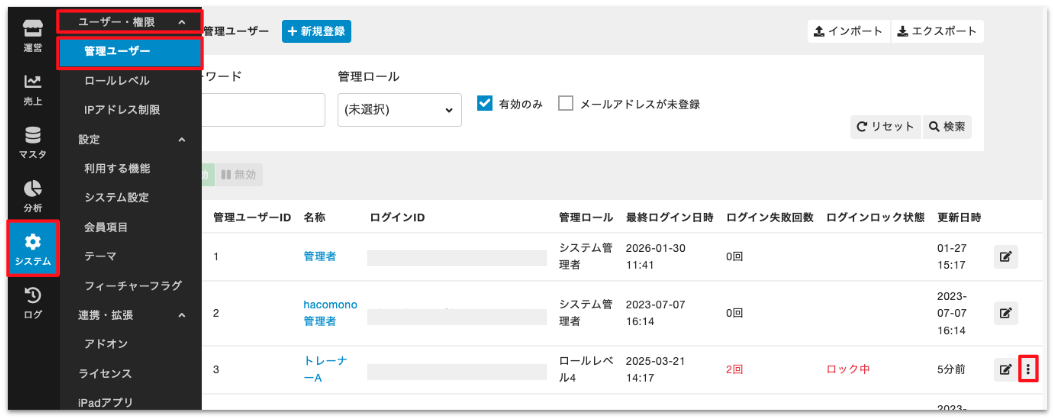
Task: Check the メールアドレスが未登録 checkbox
Action: [x=566, y=104]
